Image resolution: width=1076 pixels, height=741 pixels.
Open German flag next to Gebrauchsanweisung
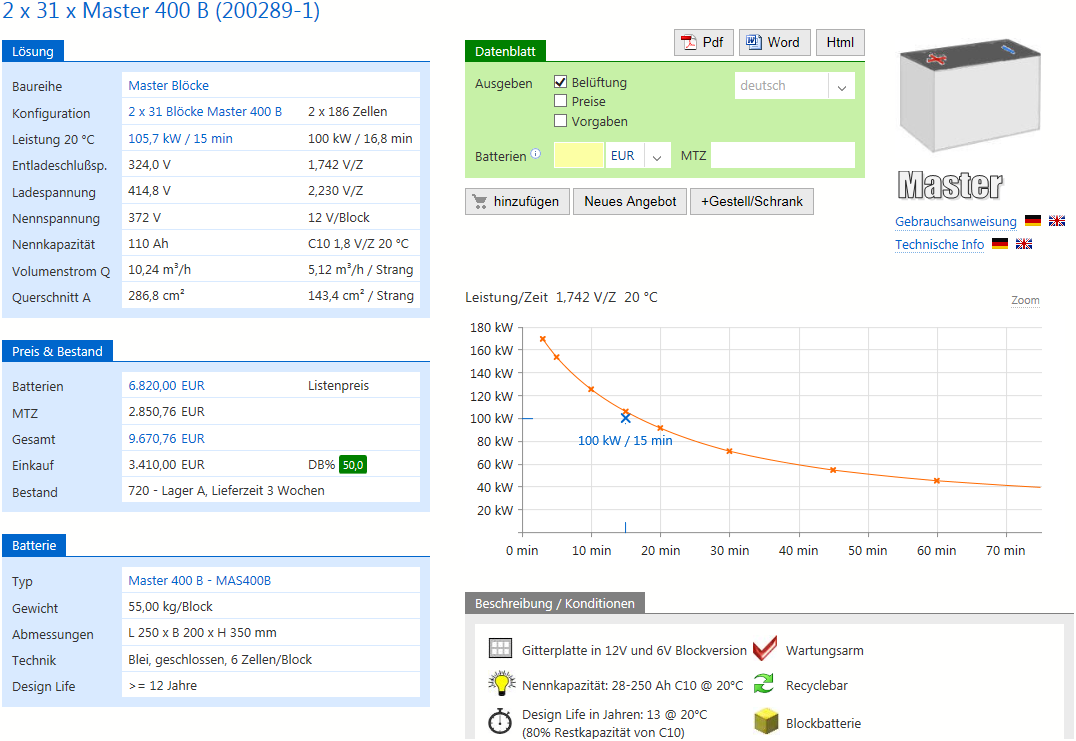tap(1033, 220)
